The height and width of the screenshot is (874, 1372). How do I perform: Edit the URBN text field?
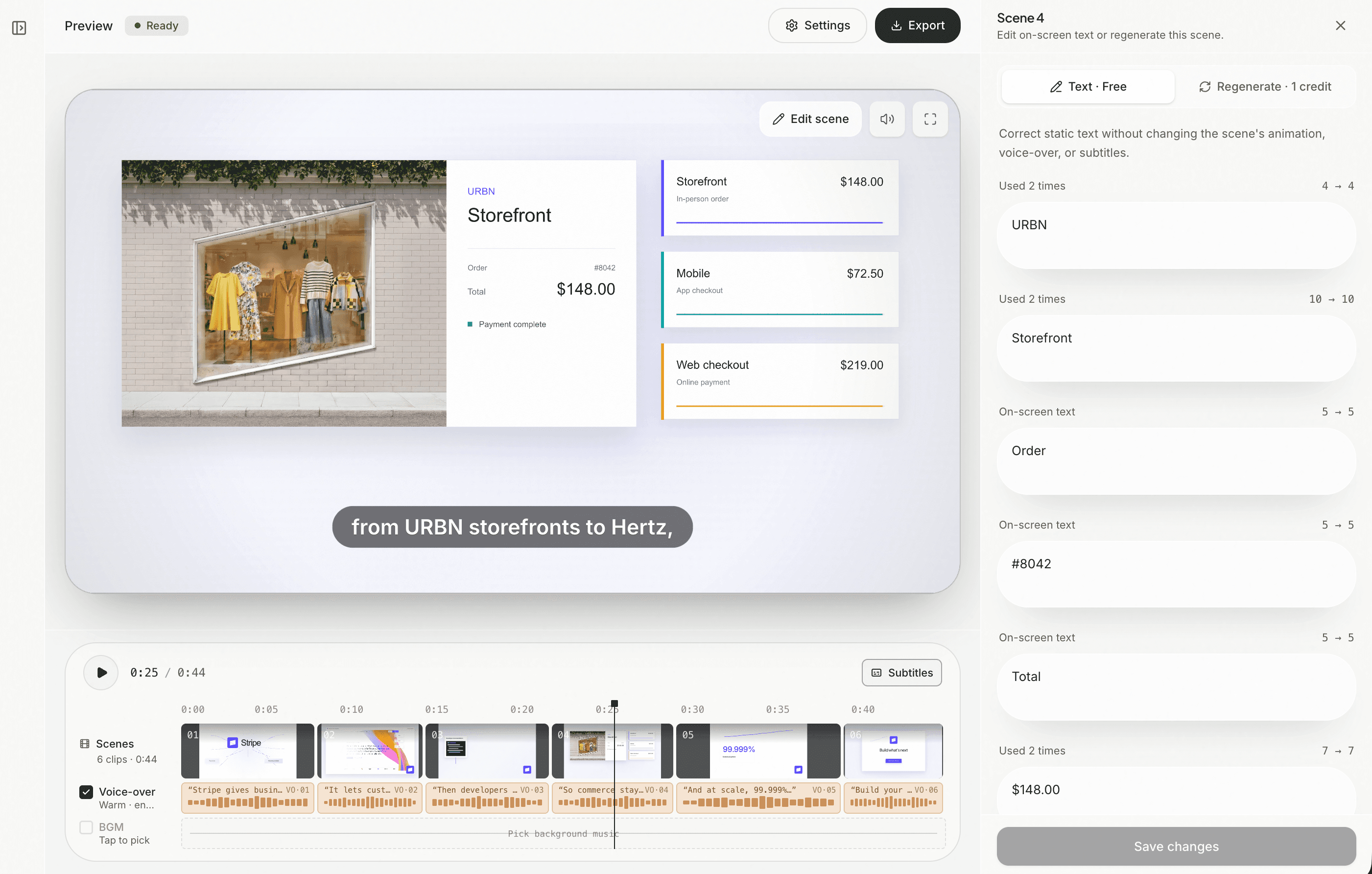(1176, 236)
